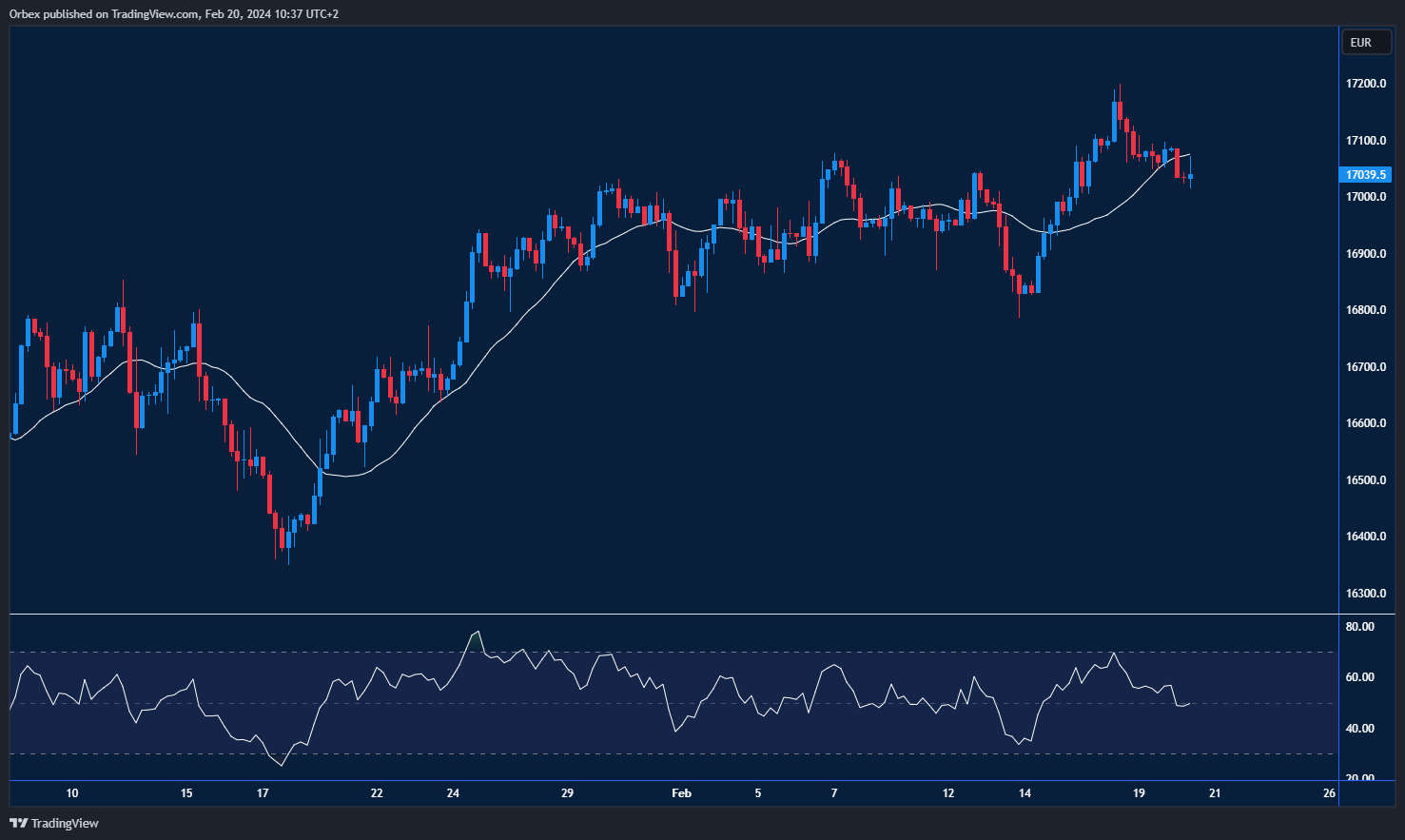Click the 16500.0 price axis label
Viewport: 1405px width, 840px height.
1365,480
